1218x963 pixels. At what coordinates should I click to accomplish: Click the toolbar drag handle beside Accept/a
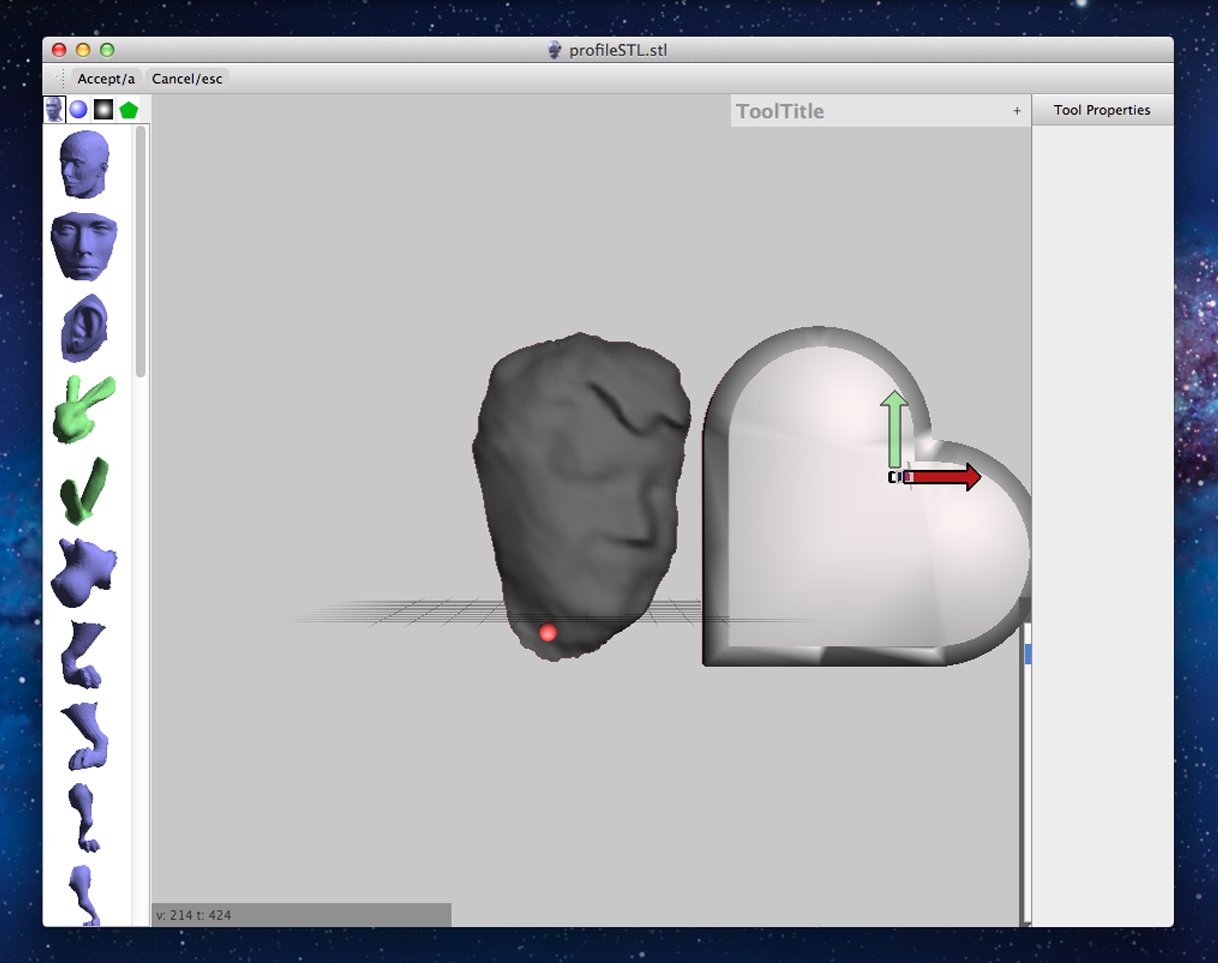61,79
